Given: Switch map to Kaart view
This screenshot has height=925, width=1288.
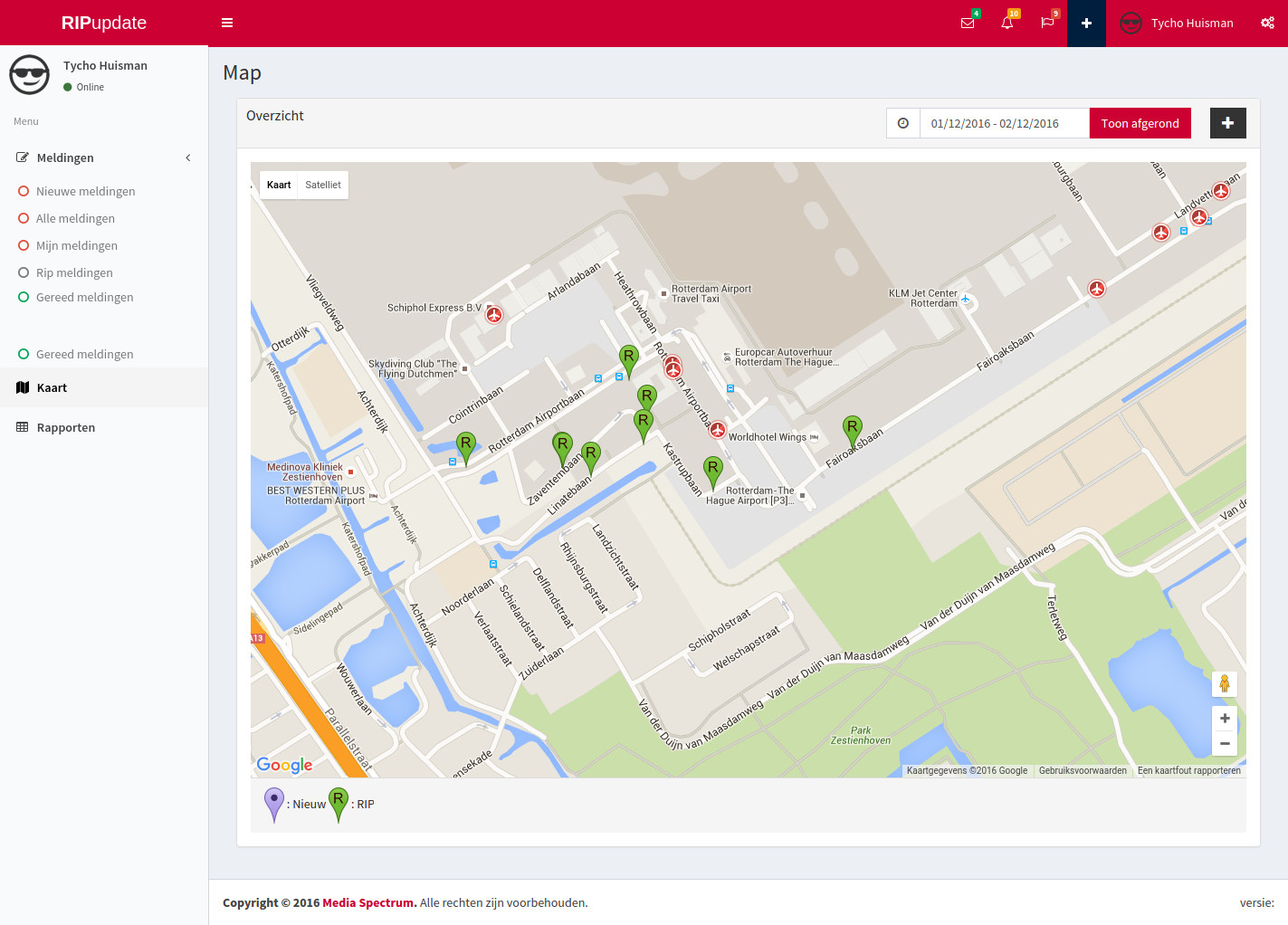Looking at the screenshot, I should click(x=279, y=185).
